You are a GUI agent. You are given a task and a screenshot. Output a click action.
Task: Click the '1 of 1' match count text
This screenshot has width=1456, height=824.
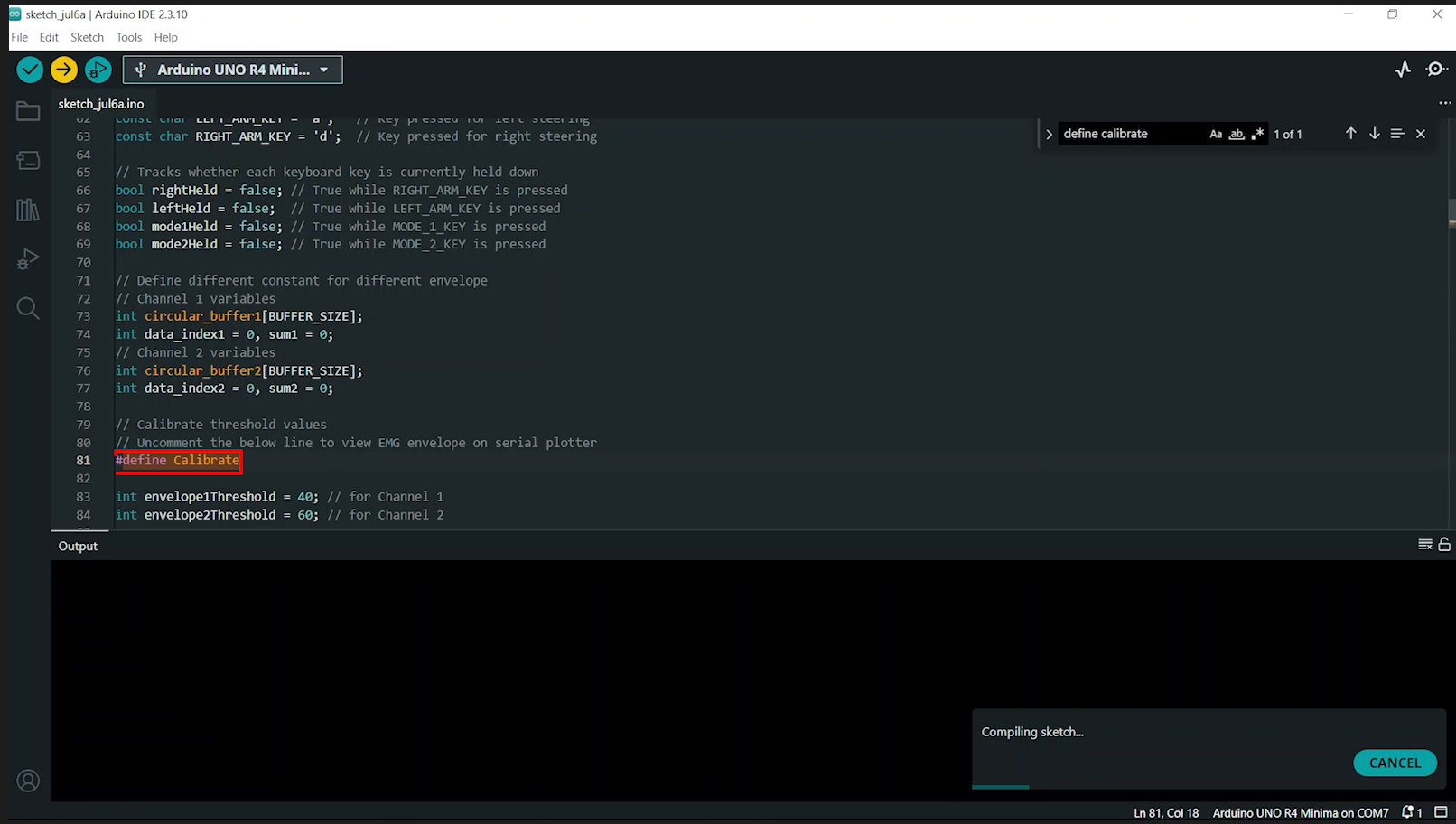click(x=1287, y=134)
